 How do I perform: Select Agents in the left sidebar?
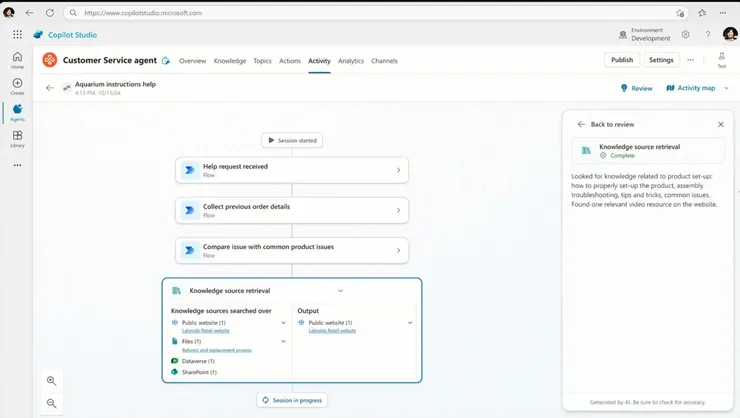pyautogui.click(x=17, y=113)
